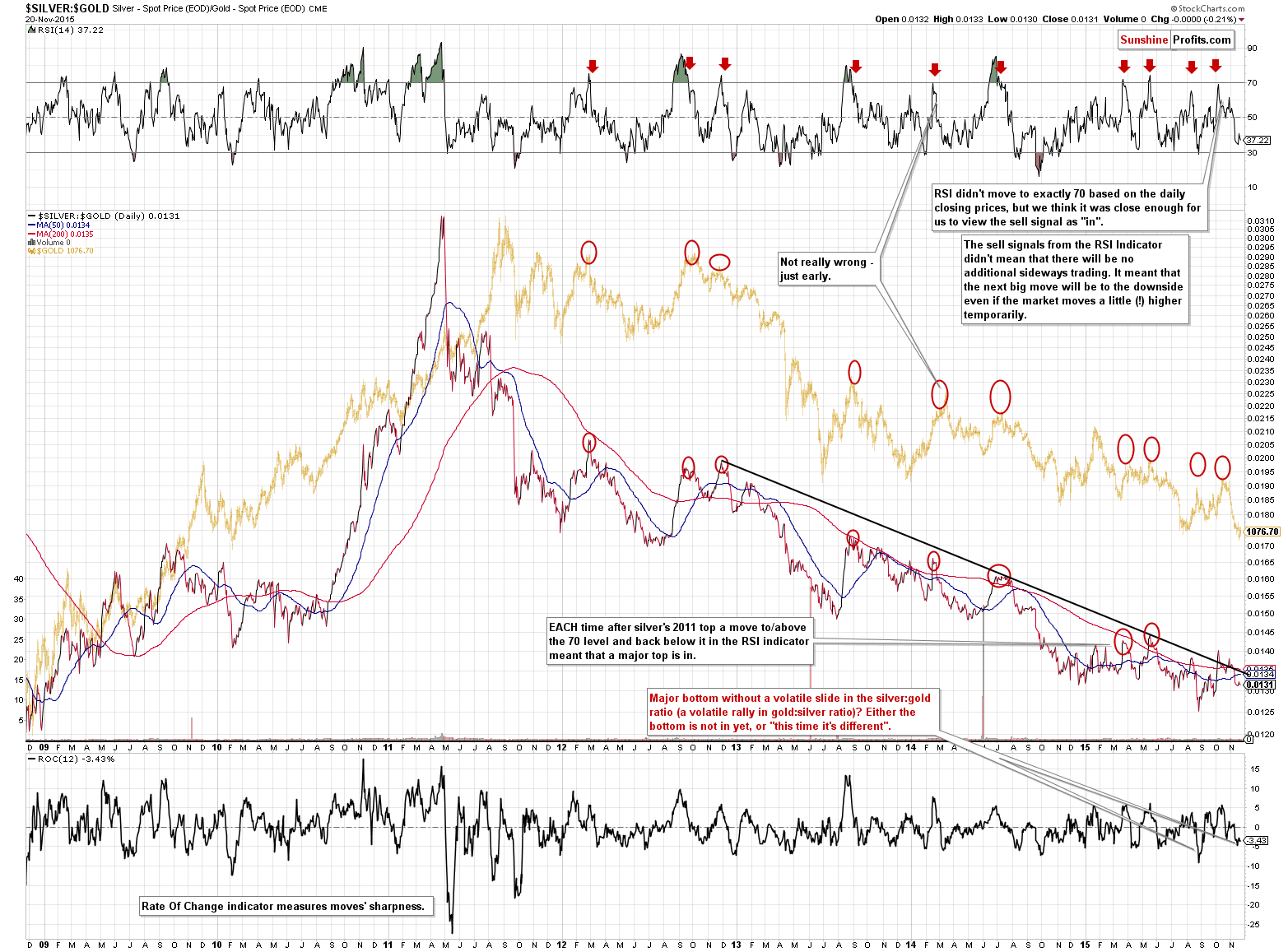Click the red down-triangle after the Chg value

[1241, 20]
